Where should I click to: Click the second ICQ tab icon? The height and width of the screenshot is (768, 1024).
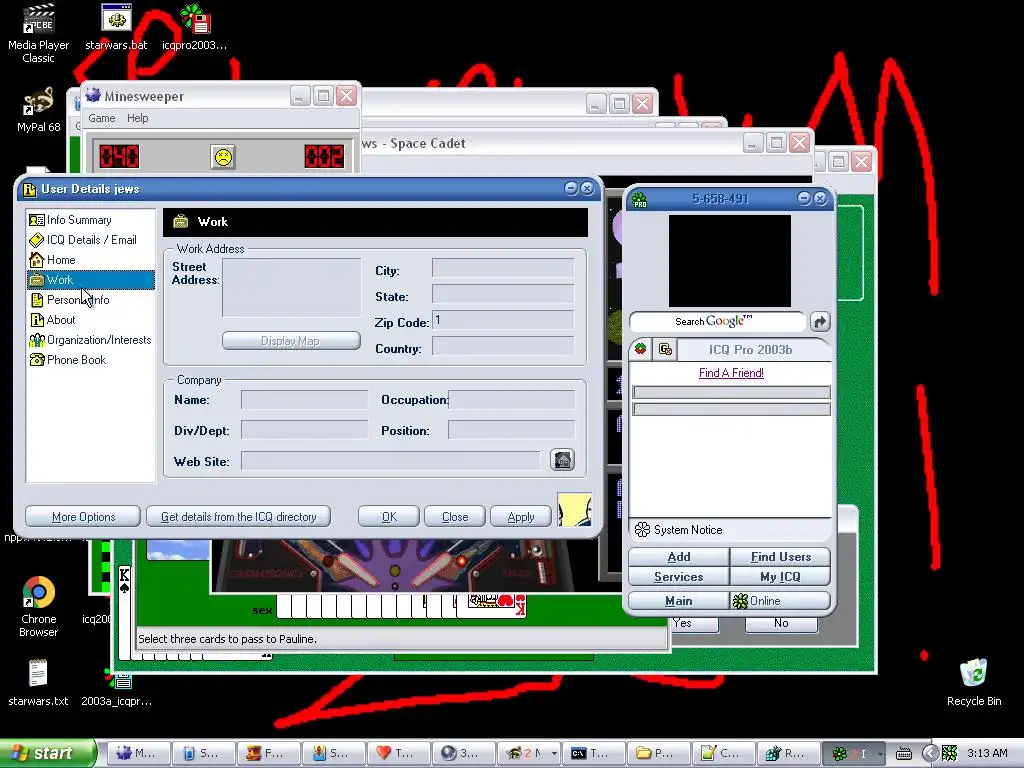coord(665,349)
